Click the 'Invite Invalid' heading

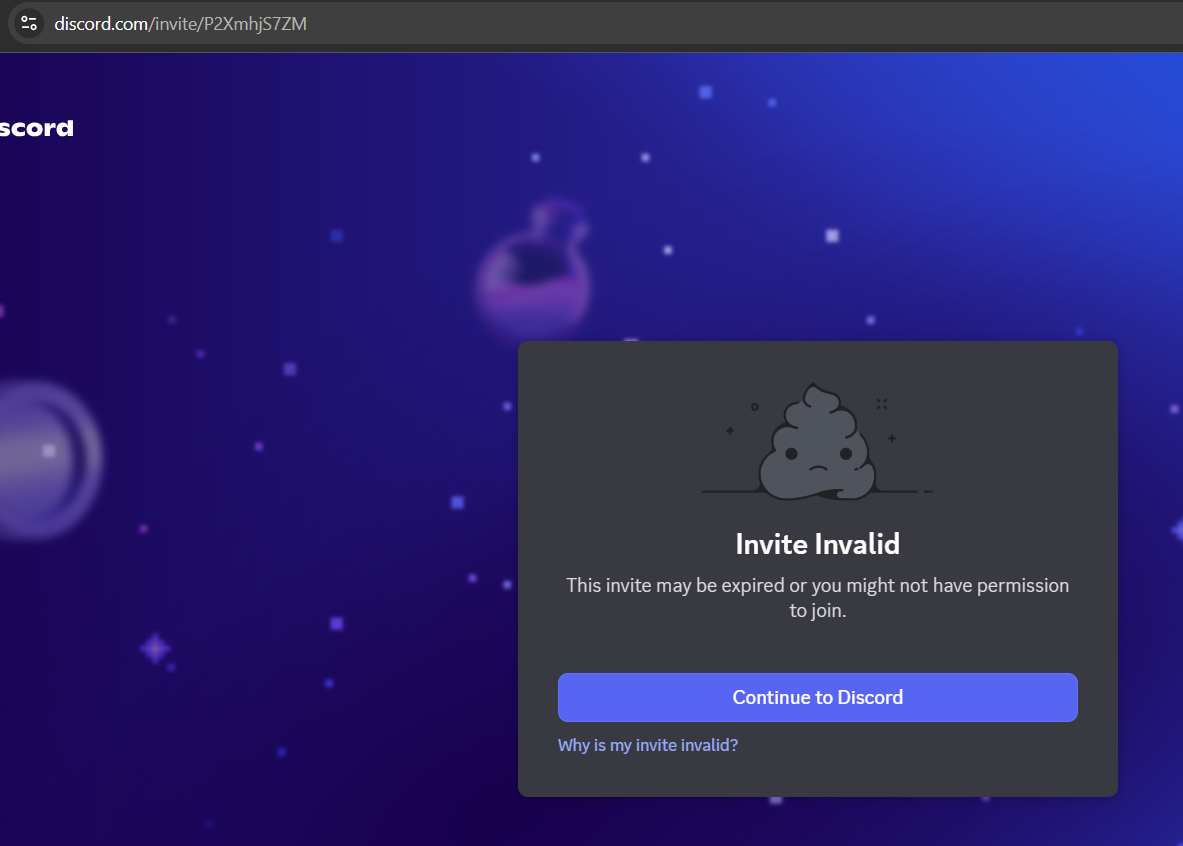coord(817,544)
